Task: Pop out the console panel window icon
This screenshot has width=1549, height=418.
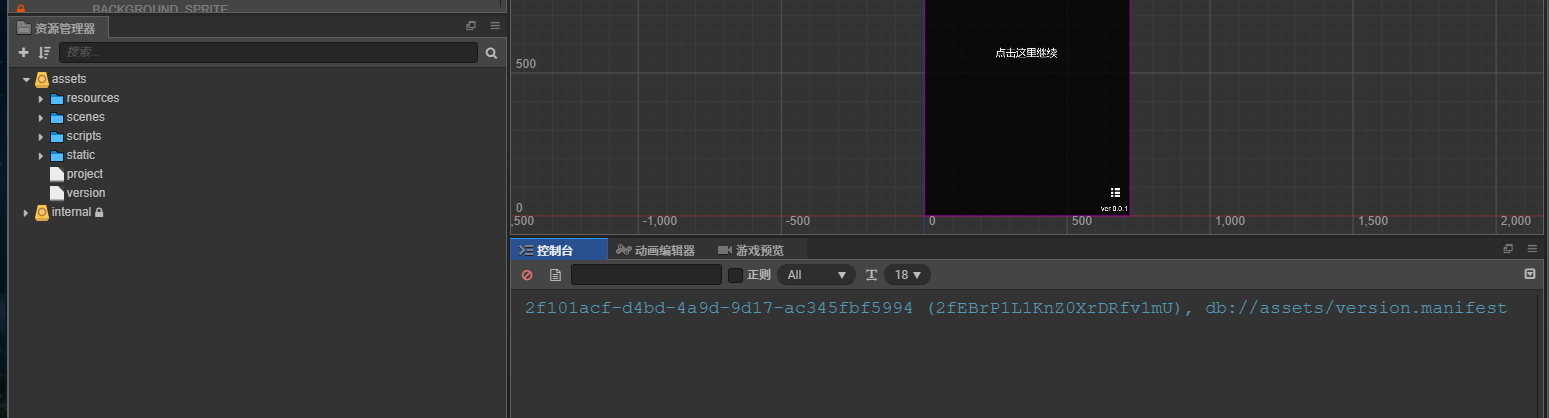Action: (1508, 249)
